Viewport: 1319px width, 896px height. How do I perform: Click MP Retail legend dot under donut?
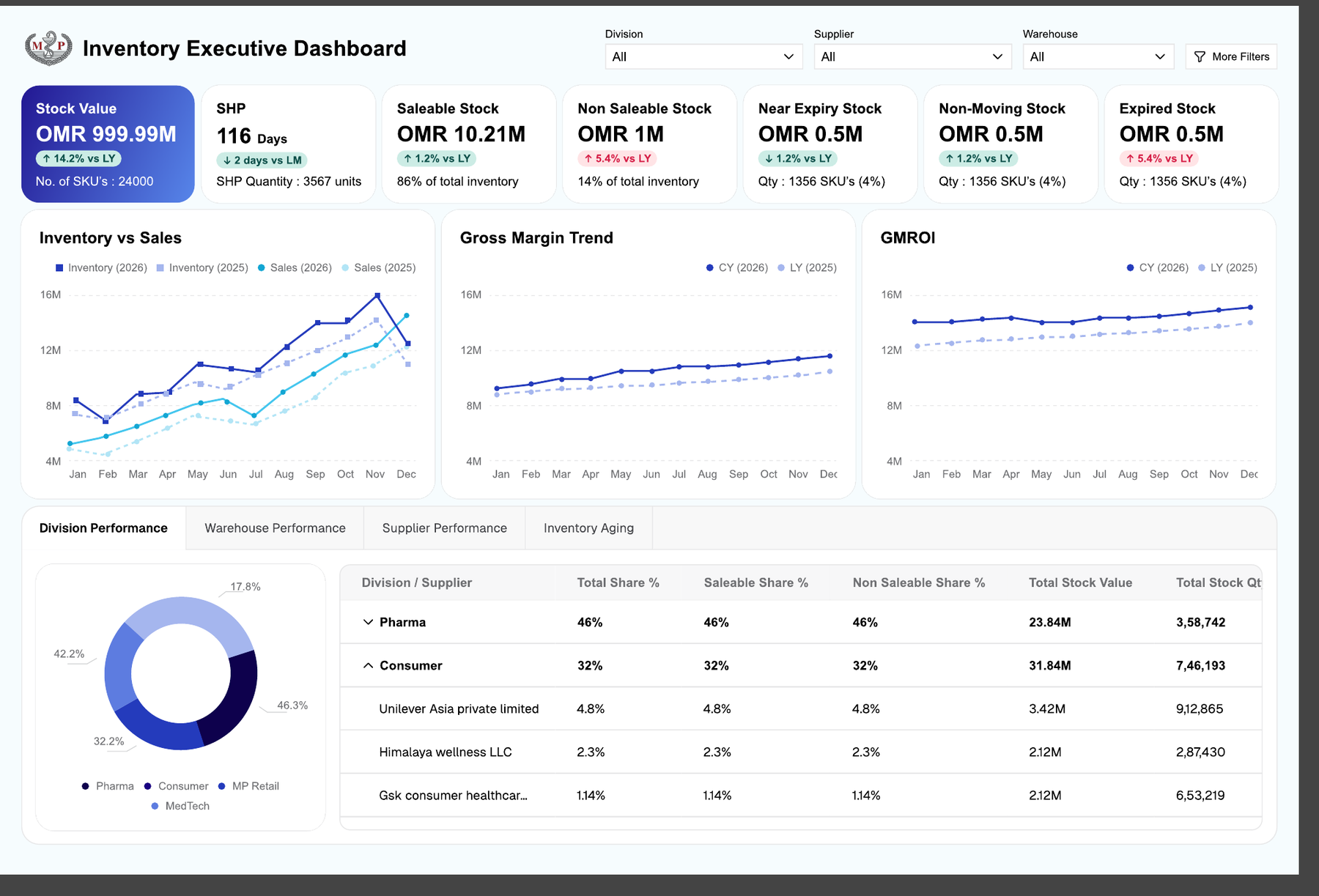point(222,786)
